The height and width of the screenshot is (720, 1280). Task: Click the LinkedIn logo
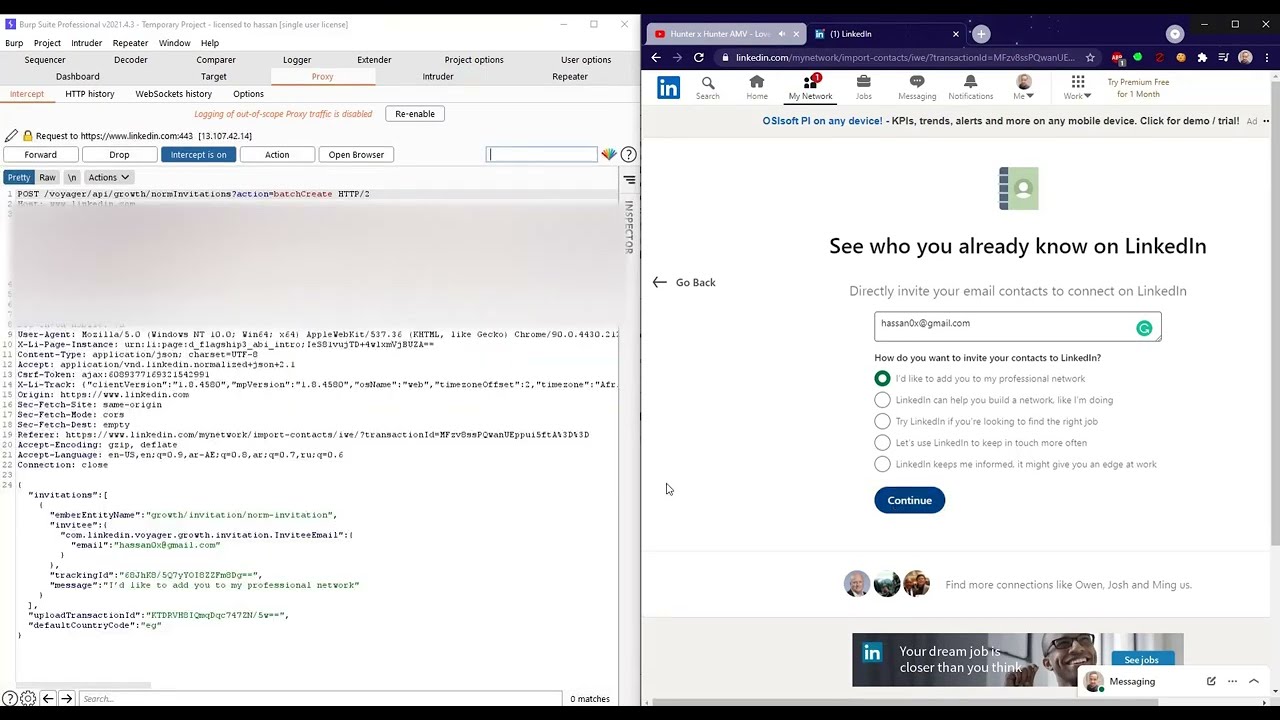tap(668, 88)
